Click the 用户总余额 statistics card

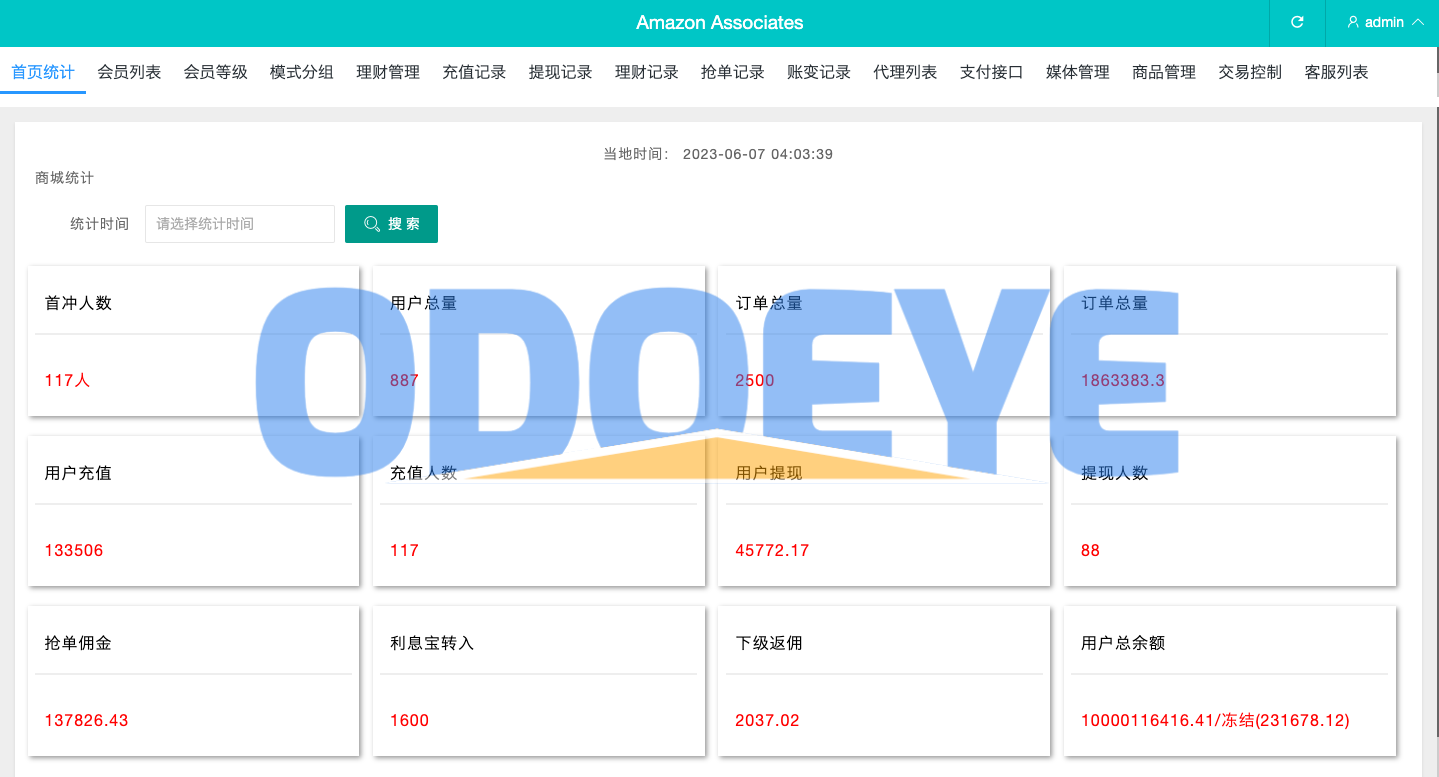point(1229,681)
